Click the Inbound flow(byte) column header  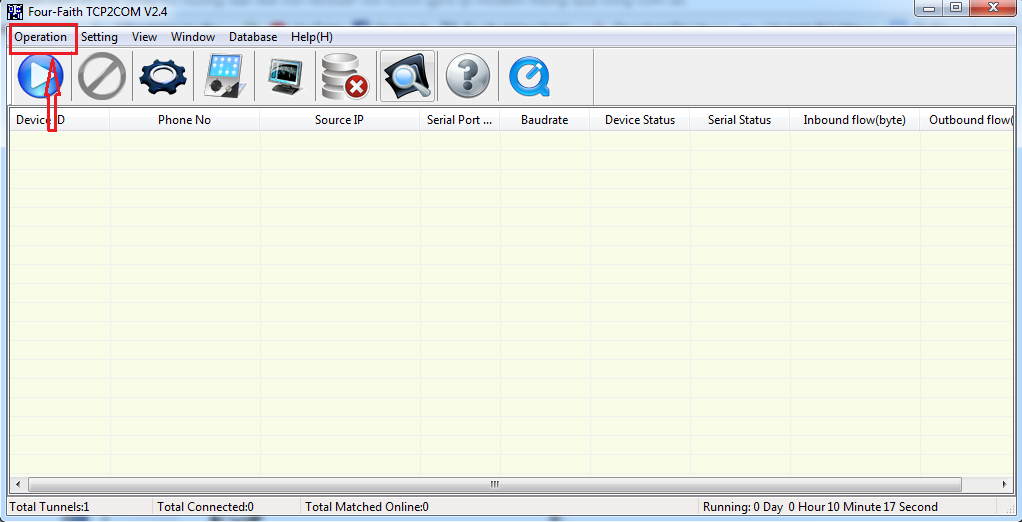pyautogui.click(x=854, y=120)
